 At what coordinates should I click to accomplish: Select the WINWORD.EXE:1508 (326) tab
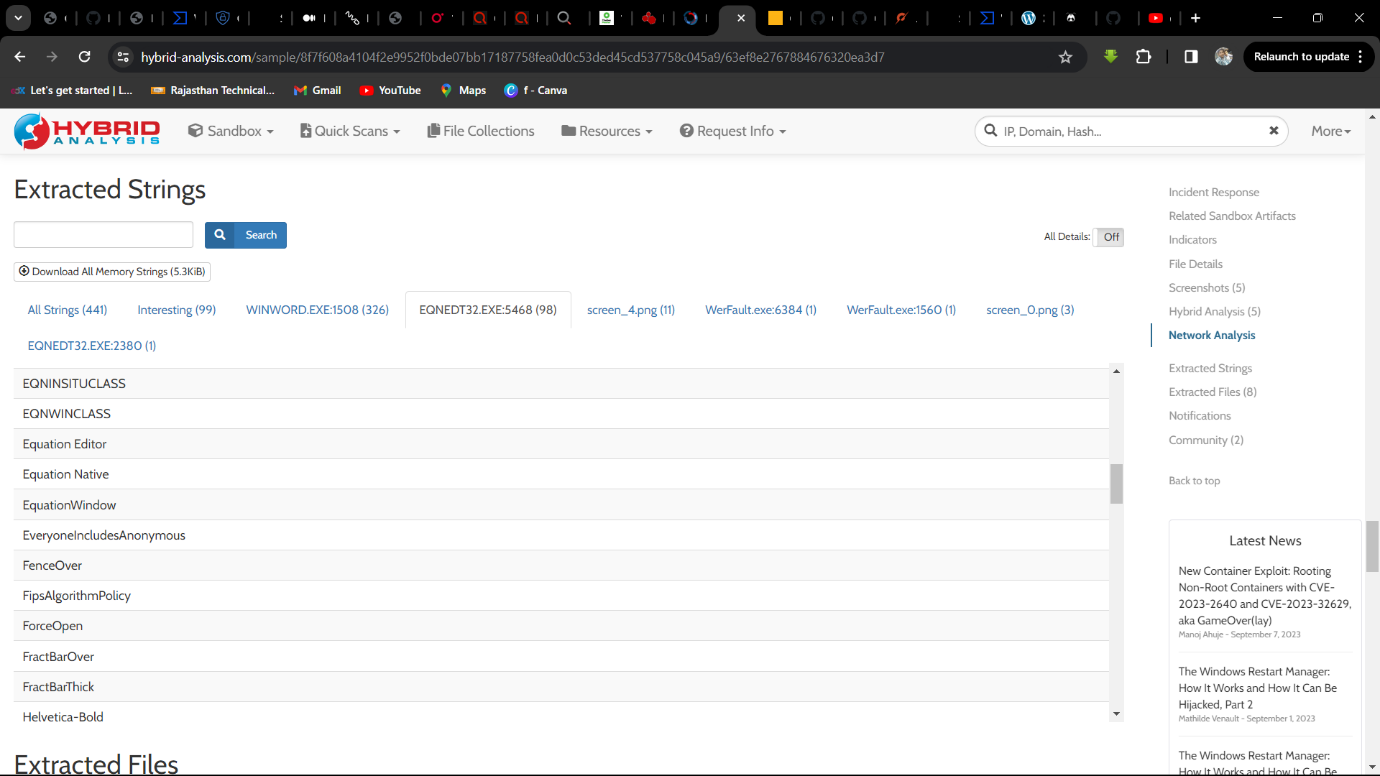pos(317,310)
